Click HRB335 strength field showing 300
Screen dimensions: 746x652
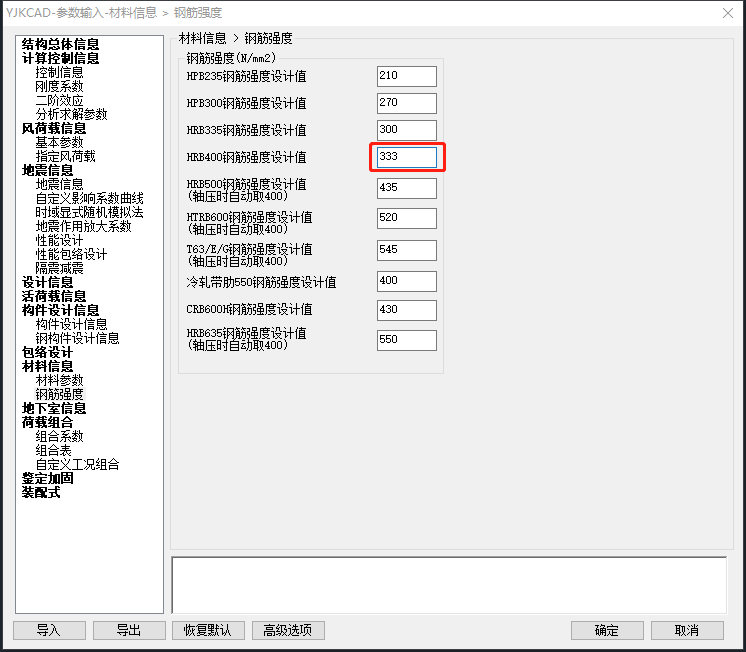407,130
